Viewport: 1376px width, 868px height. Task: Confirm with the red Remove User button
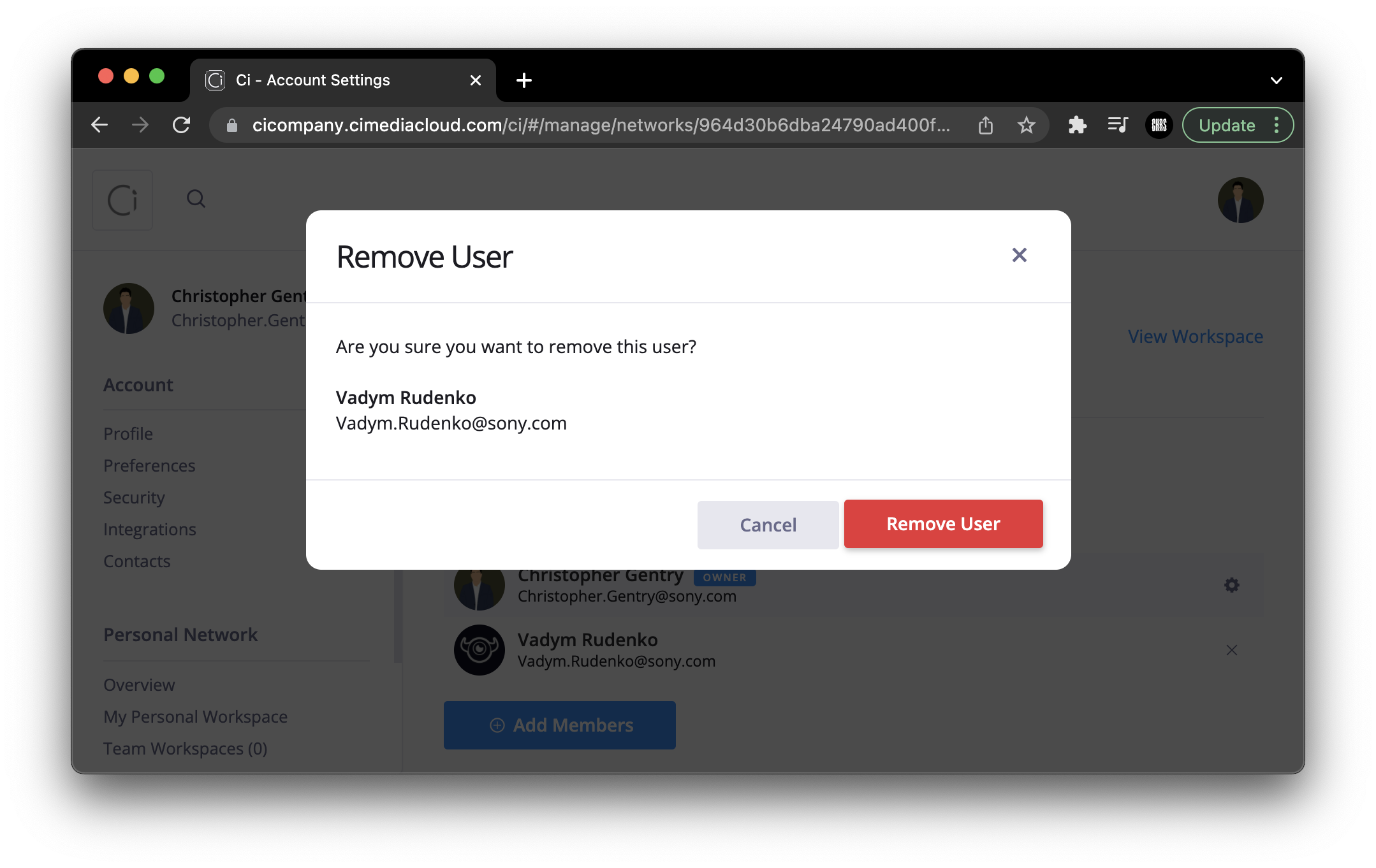coord(943,524)
